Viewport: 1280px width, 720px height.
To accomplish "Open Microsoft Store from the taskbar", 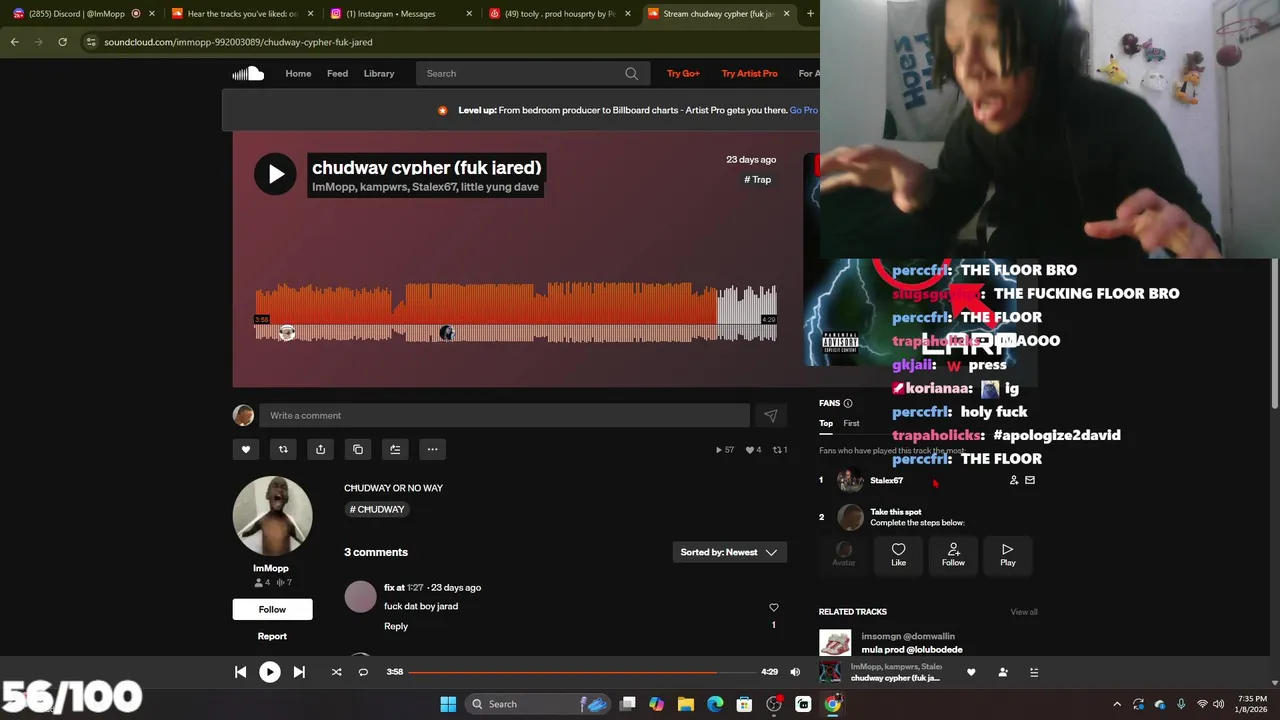I will [744, 704].
